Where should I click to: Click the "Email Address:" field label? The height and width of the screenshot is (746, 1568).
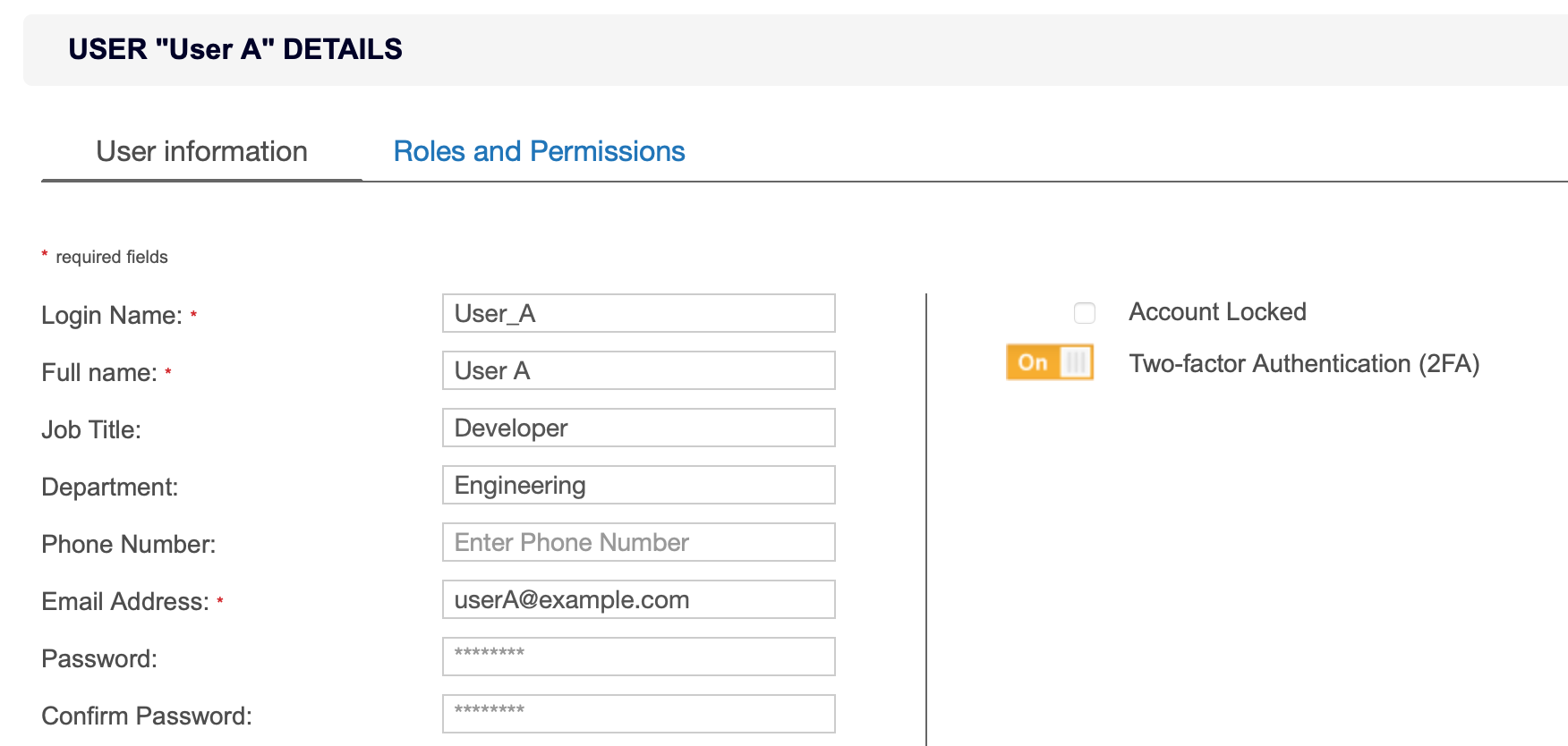125,602
